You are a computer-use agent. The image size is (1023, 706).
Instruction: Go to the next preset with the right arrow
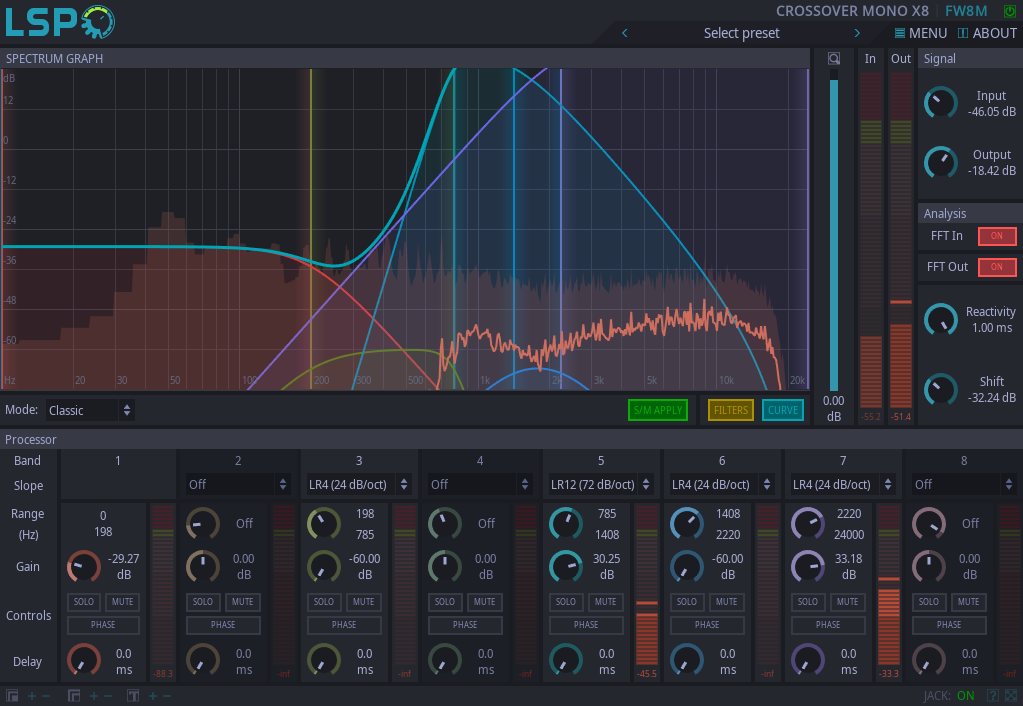(857, 33)
